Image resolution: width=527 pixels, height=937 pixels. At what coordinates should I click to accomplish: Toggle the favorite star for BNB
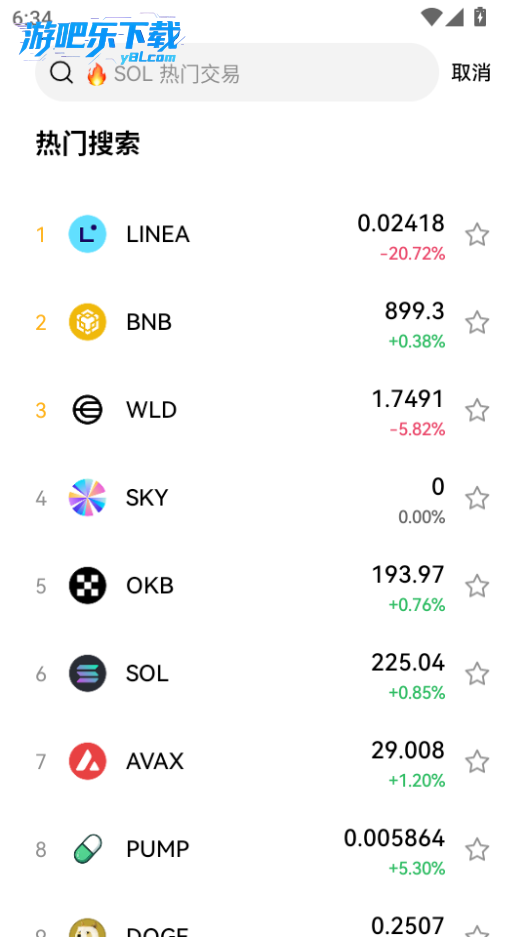coord(477,323)
